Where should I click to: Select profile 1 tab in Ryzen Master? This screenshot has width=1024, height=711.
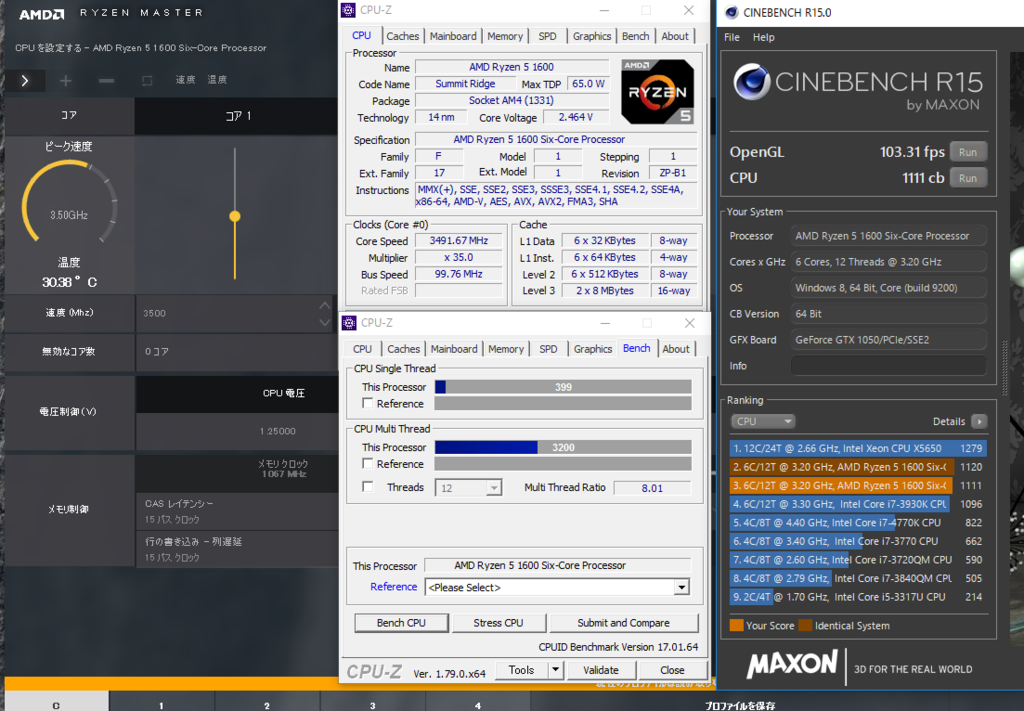point(161,701)
